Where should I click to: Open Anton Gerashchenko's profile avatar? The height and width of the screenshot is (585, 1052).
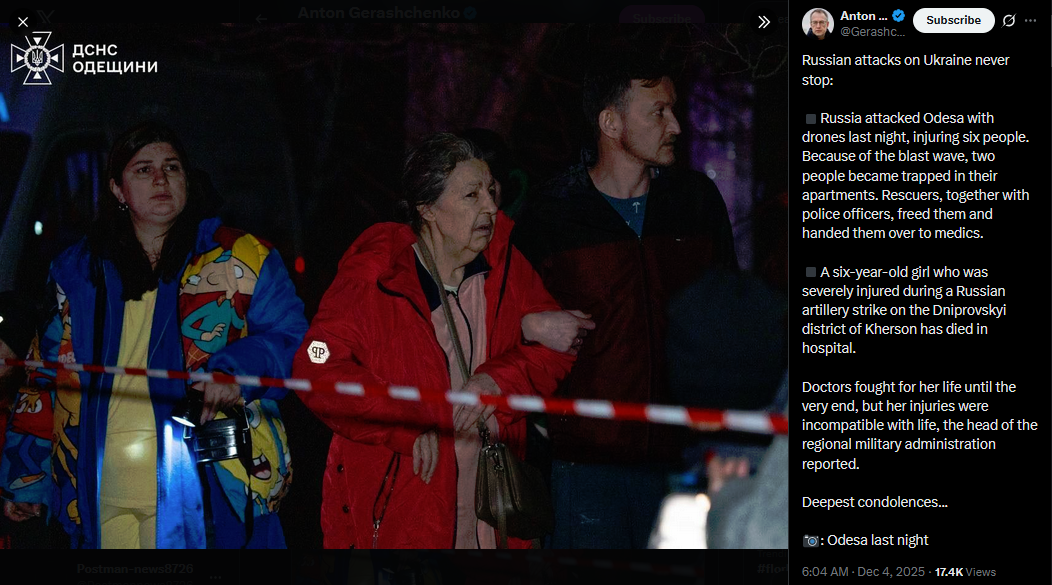817,23
